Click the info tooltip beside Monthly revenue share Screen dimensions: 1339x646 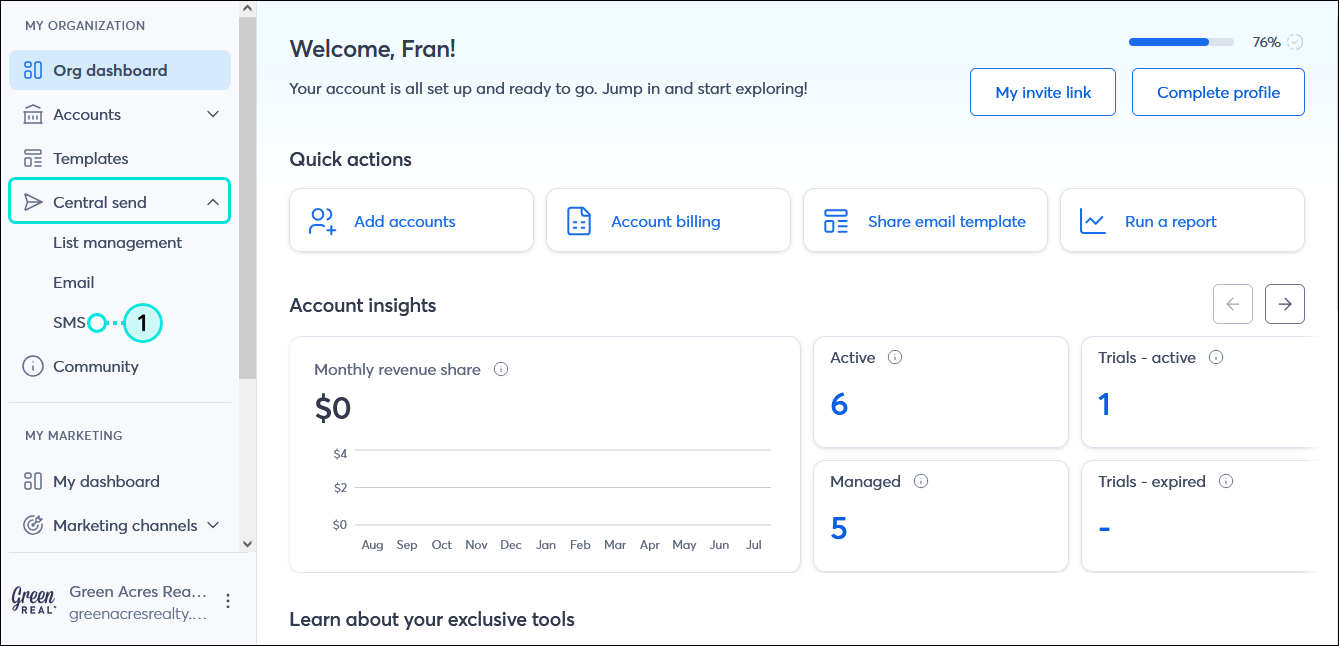pyautogui.click(x=500, y=369)
